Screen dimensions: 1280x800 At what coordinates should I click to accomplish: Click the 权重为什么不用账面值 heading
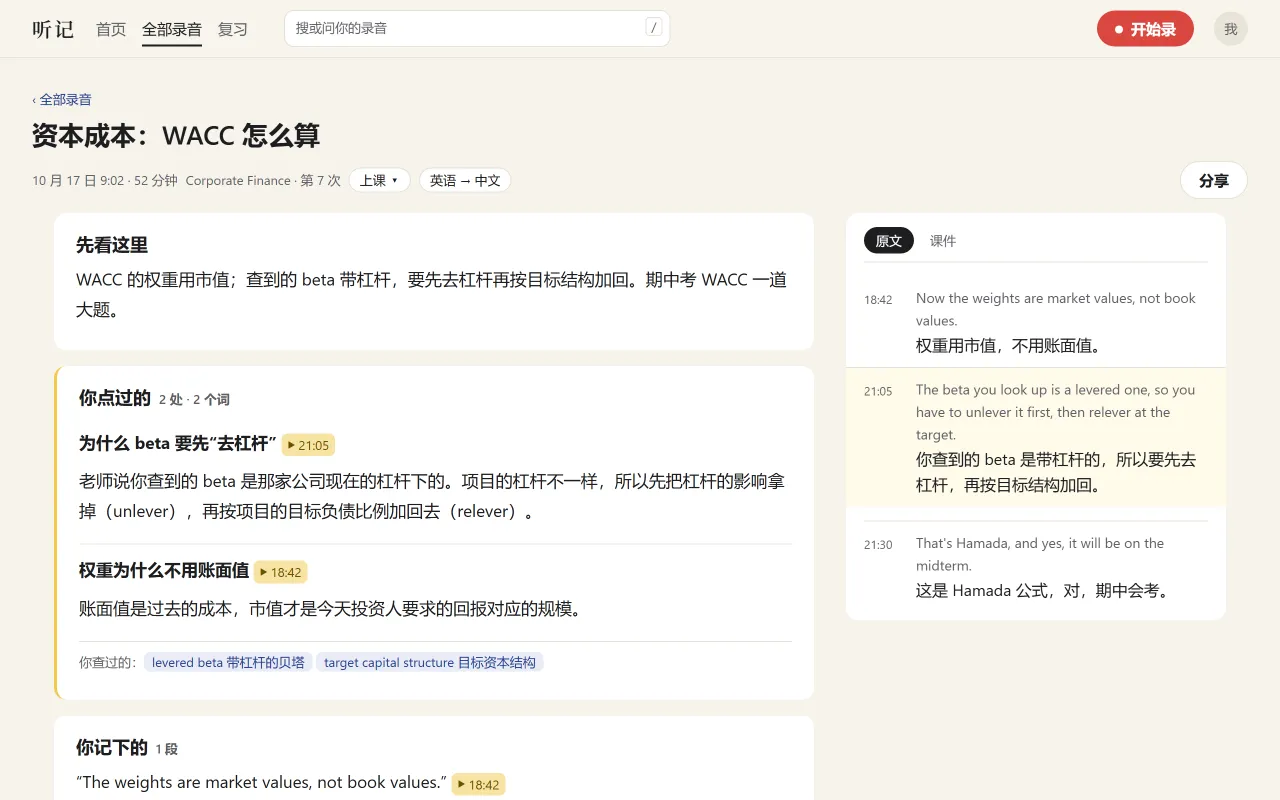[164, 571]
